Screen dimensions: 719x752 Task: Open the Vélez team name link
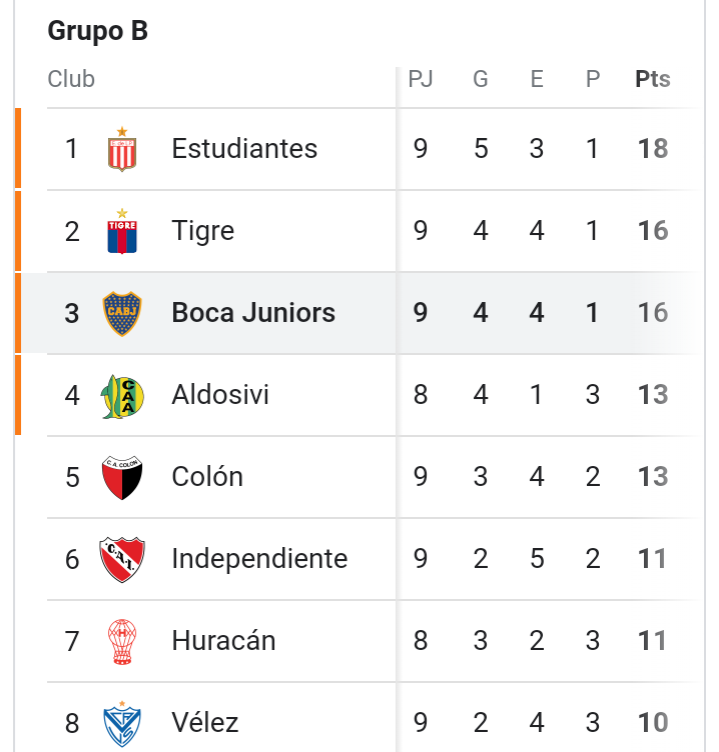tap(205, 722)
